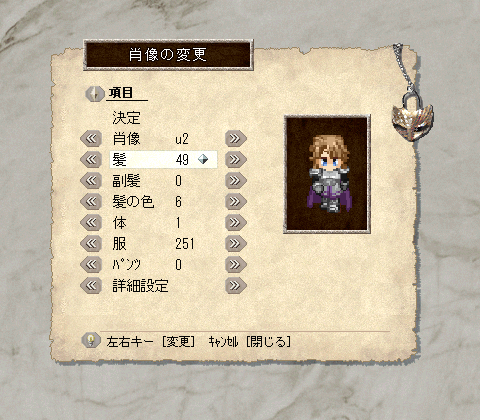Click the left arrow beside 体

click(x=91, y=223)
